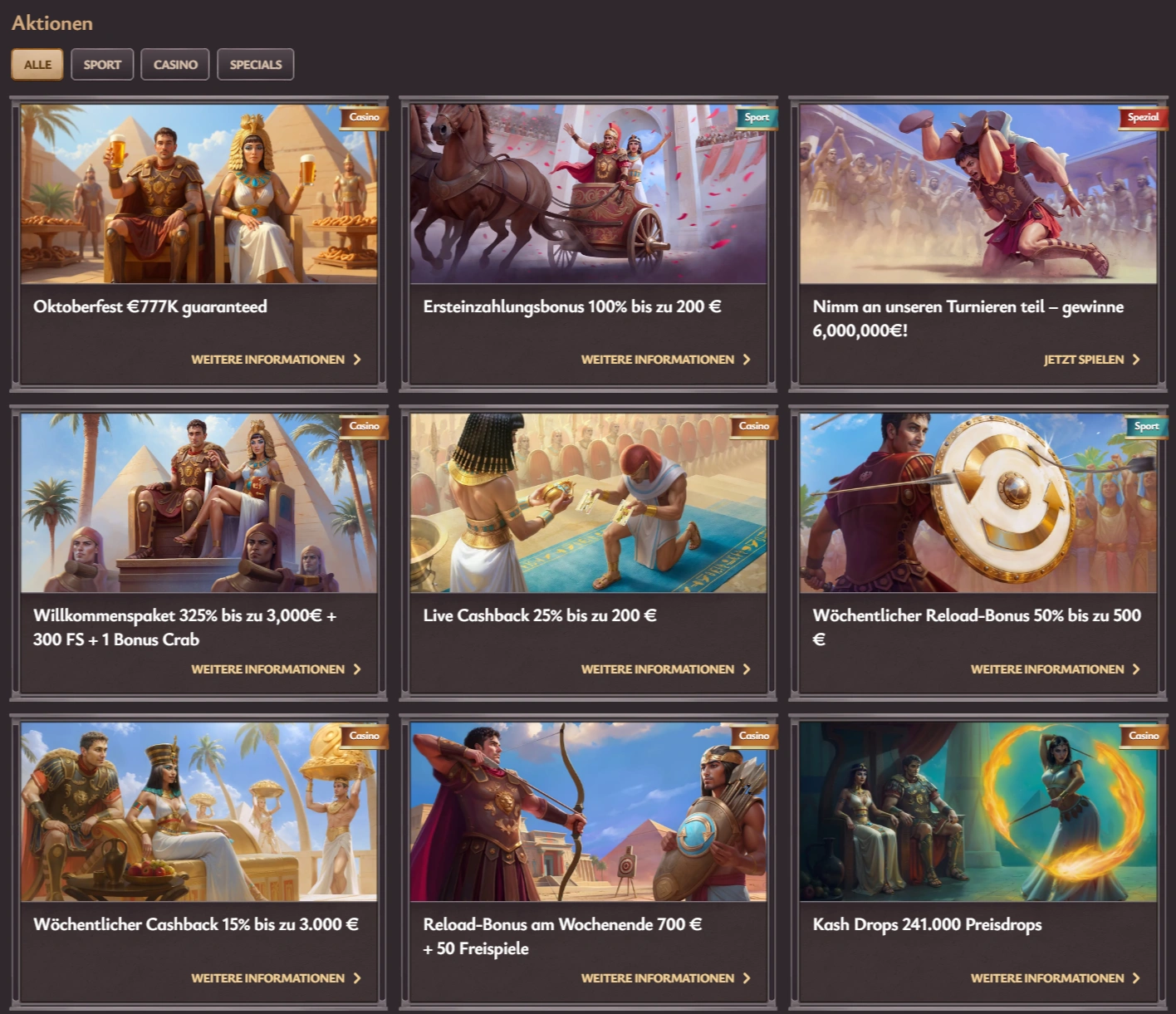Click the chevron on the Reload-Bonus am Wochenende link
This screenshot has width=1176, height=1014.
coord(747,978)
